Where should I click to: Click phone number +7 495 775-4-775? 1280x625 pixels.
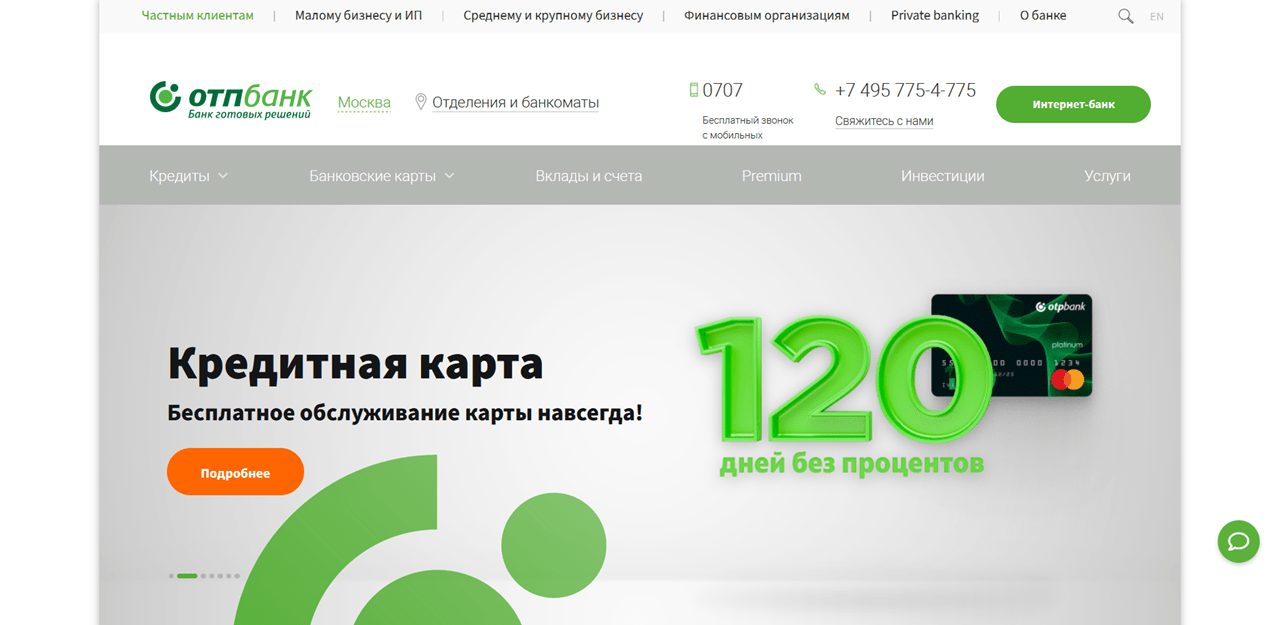pos(905,90)
